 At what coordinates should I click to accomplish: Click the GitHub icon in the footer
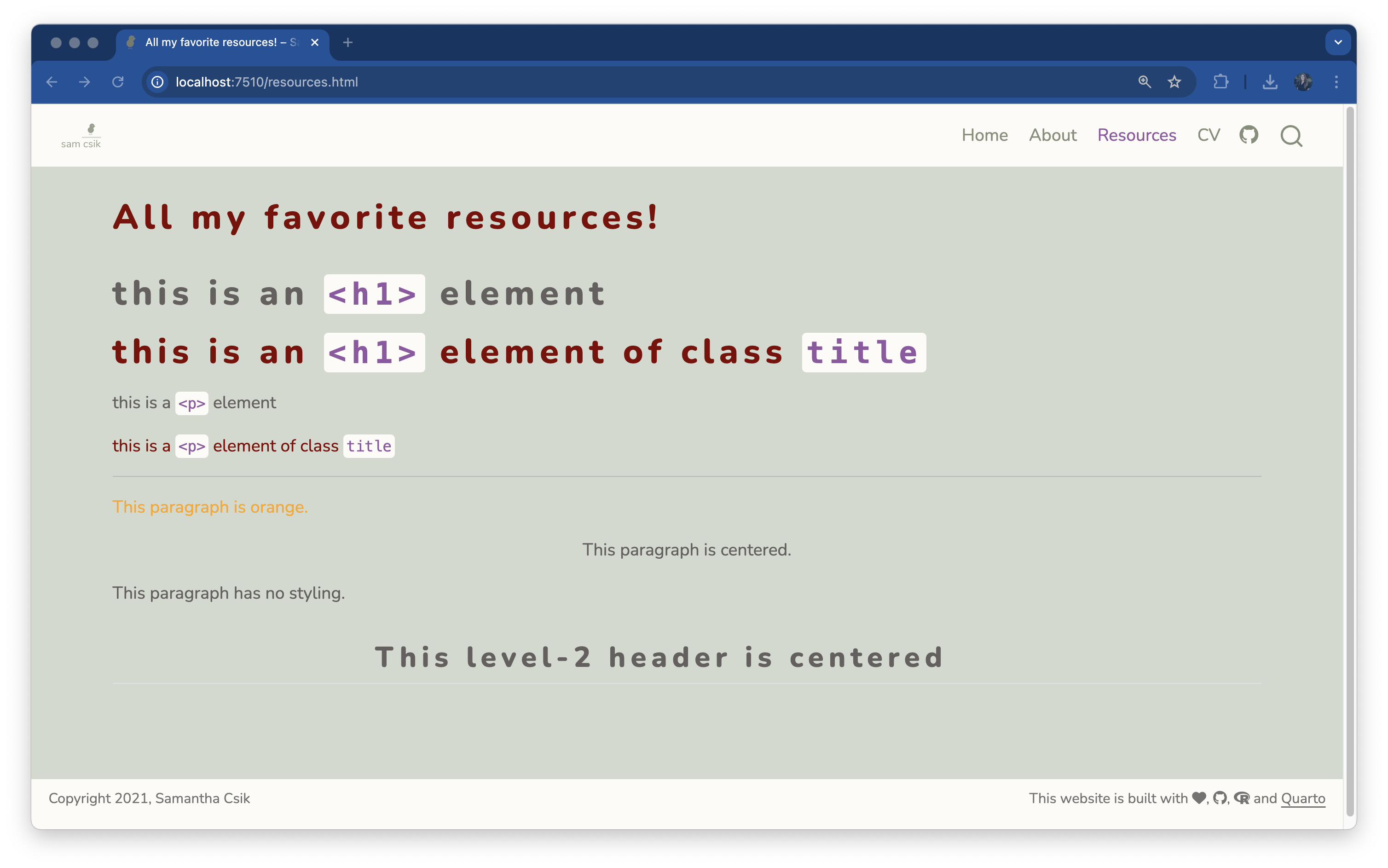[1220, 798]
